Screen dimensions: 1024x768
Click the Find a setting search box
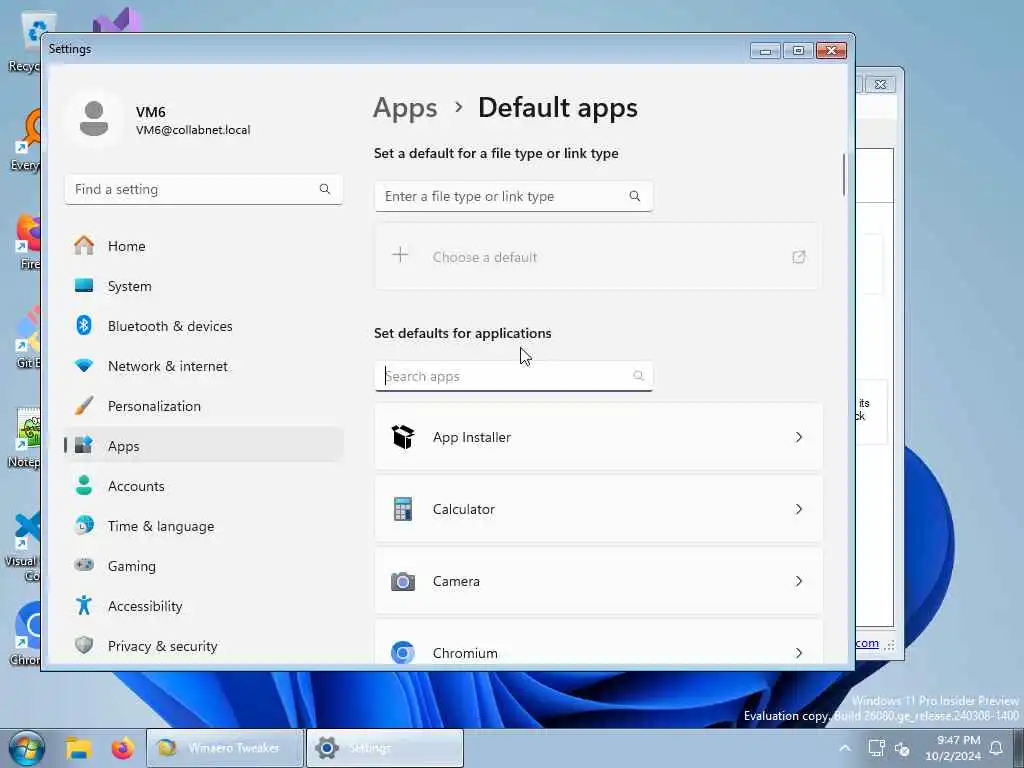pyautogui.click(x=203, y=189)
